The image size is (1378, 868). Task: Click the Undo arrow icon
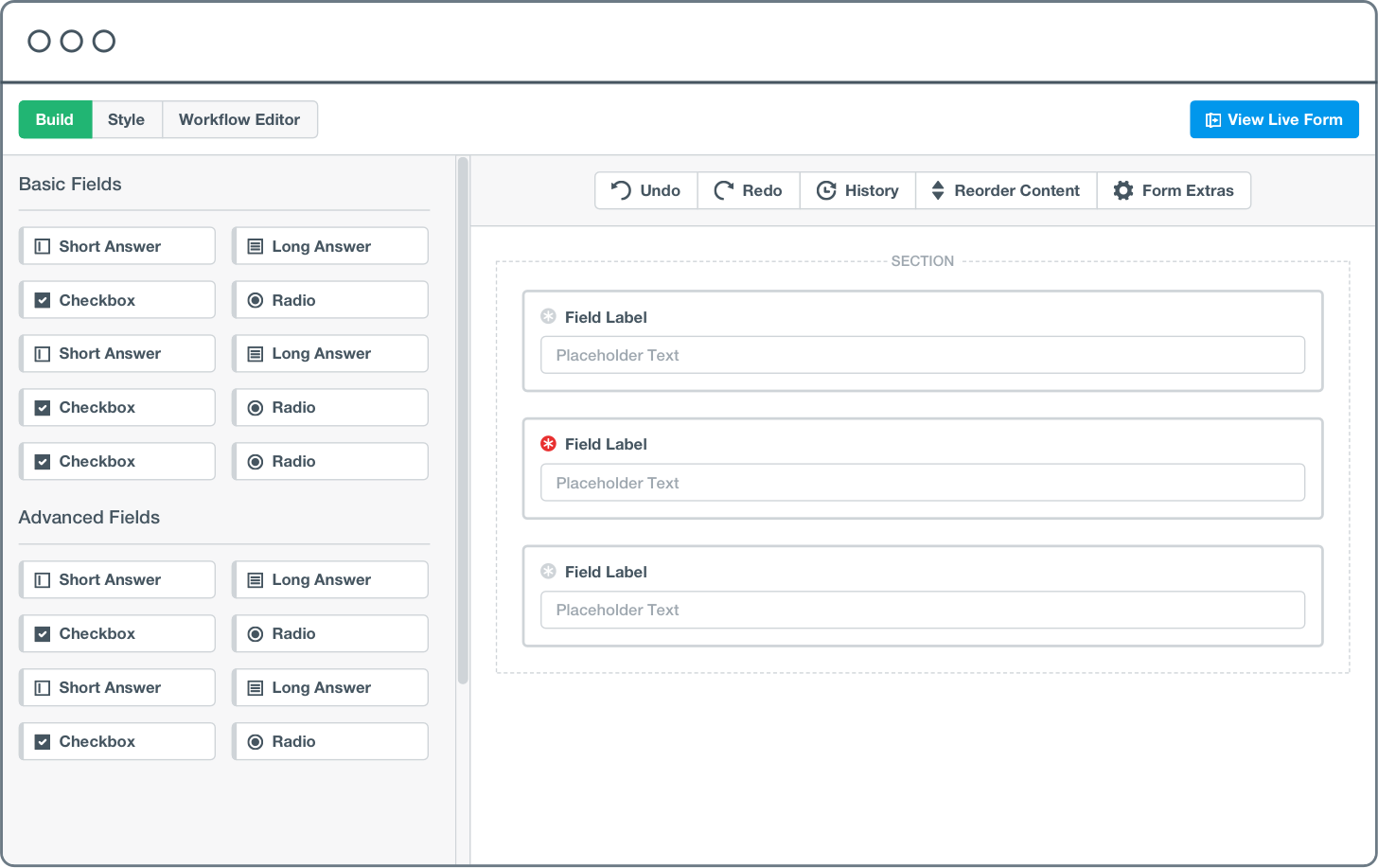point(621,190)
